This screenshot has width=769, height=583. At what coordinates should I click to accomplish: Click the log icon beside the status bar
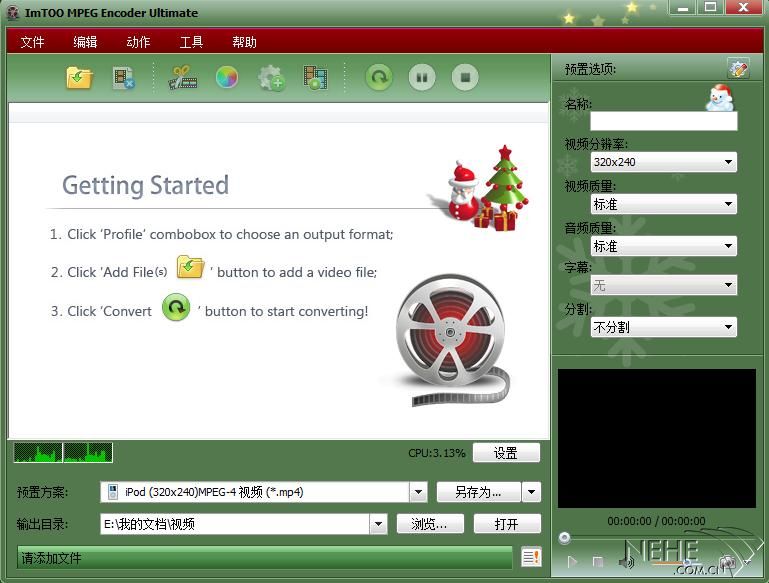click(x=531, y=557)
